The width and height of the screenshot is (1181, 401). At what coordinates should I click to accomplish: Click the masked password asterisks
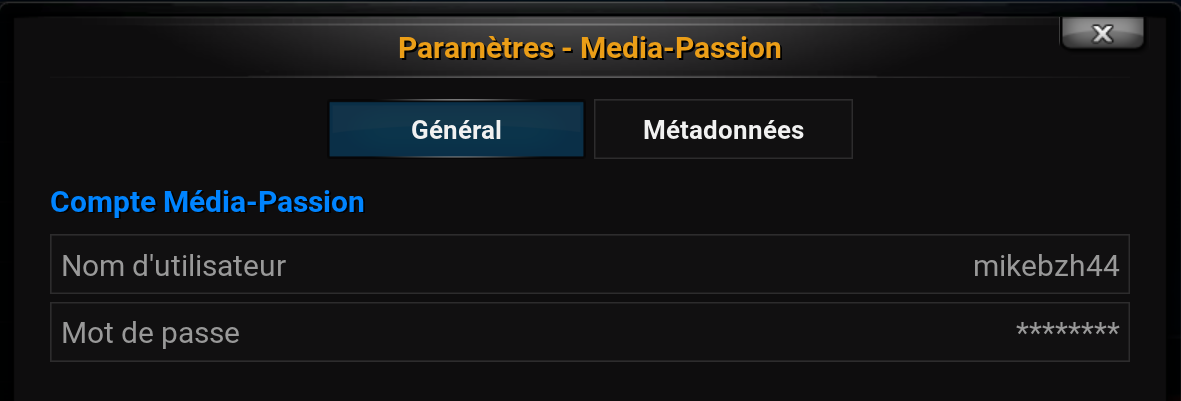pos(1067,331)
